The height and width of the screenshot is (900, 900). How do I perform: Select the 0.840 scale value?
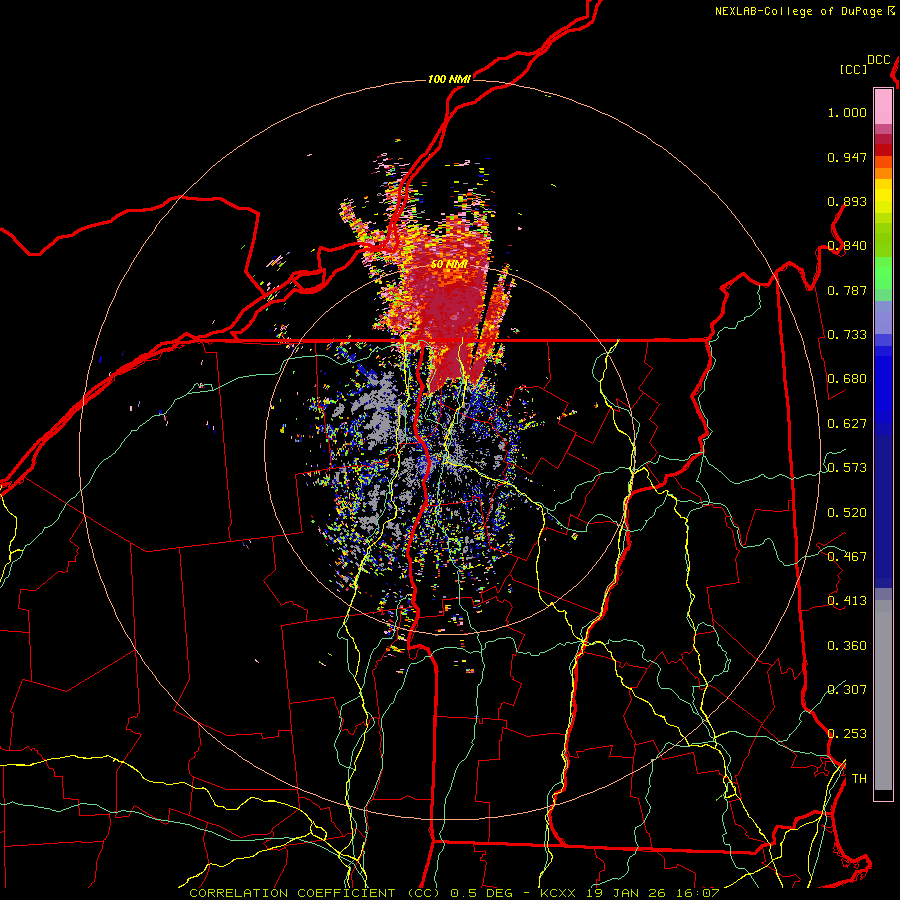pos(847,246)
